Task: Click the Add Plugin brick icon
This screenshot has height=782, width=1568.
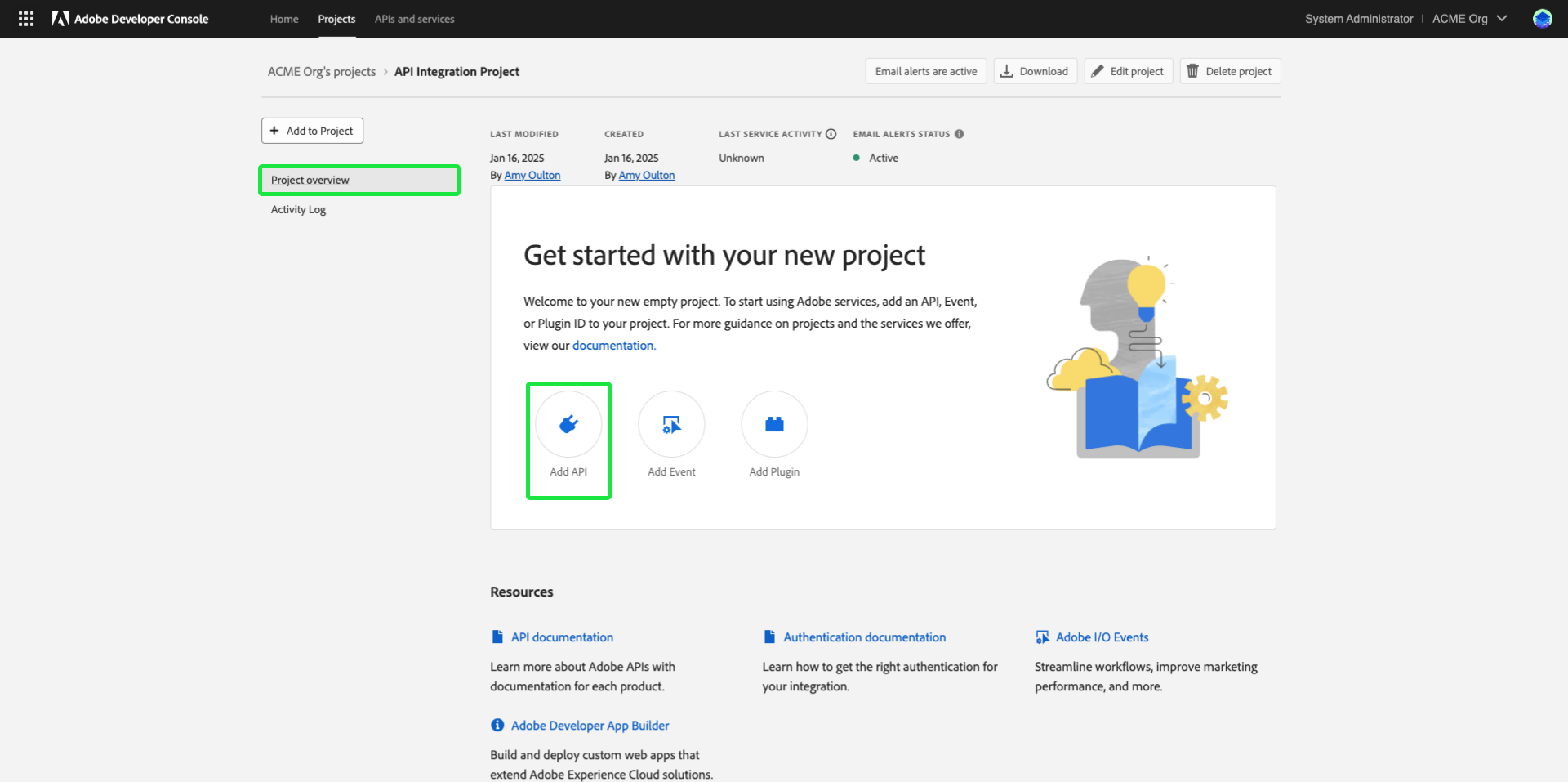Action: click(774, 424)
